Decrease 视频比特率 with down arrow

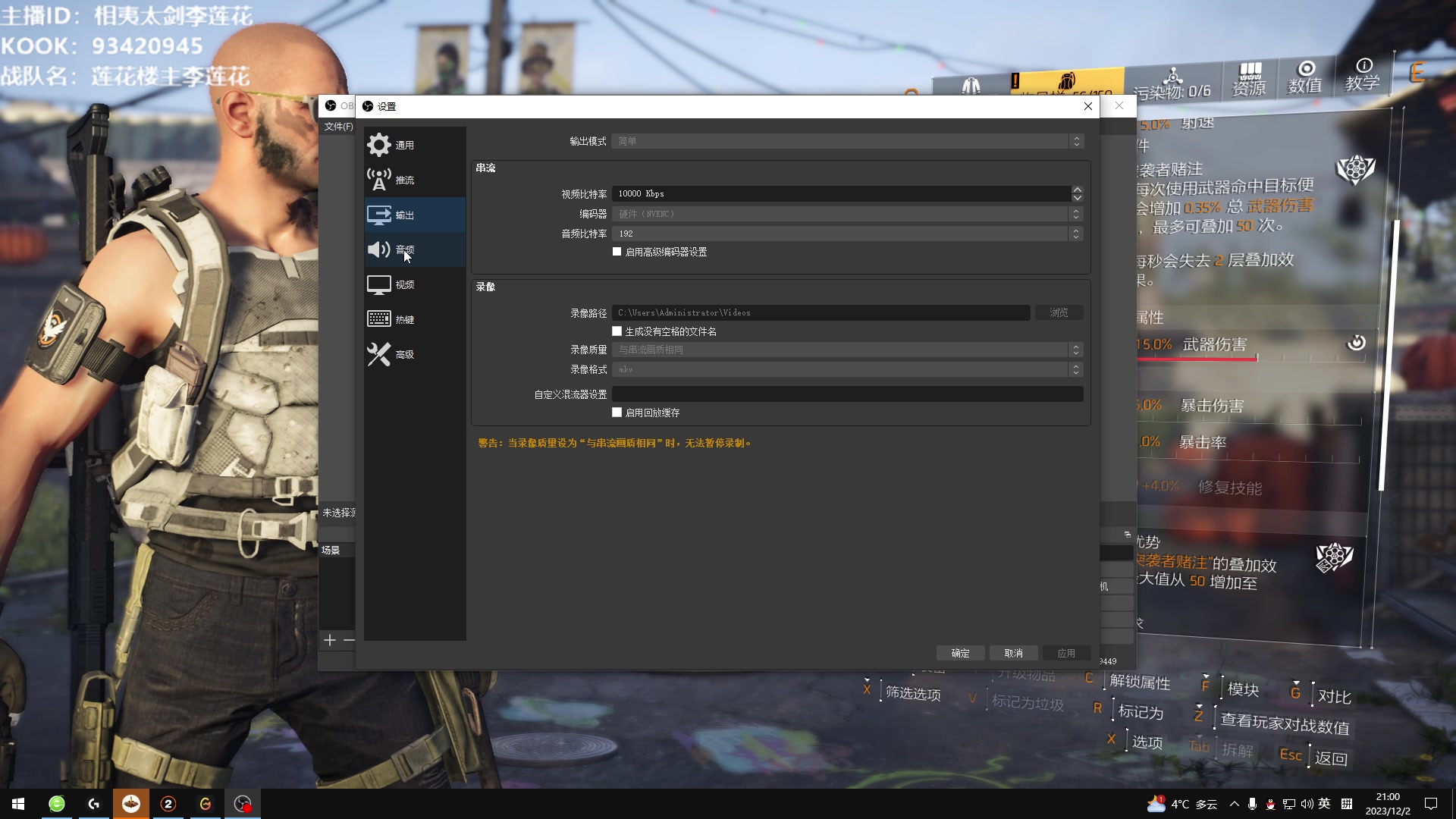[1077, 198]
